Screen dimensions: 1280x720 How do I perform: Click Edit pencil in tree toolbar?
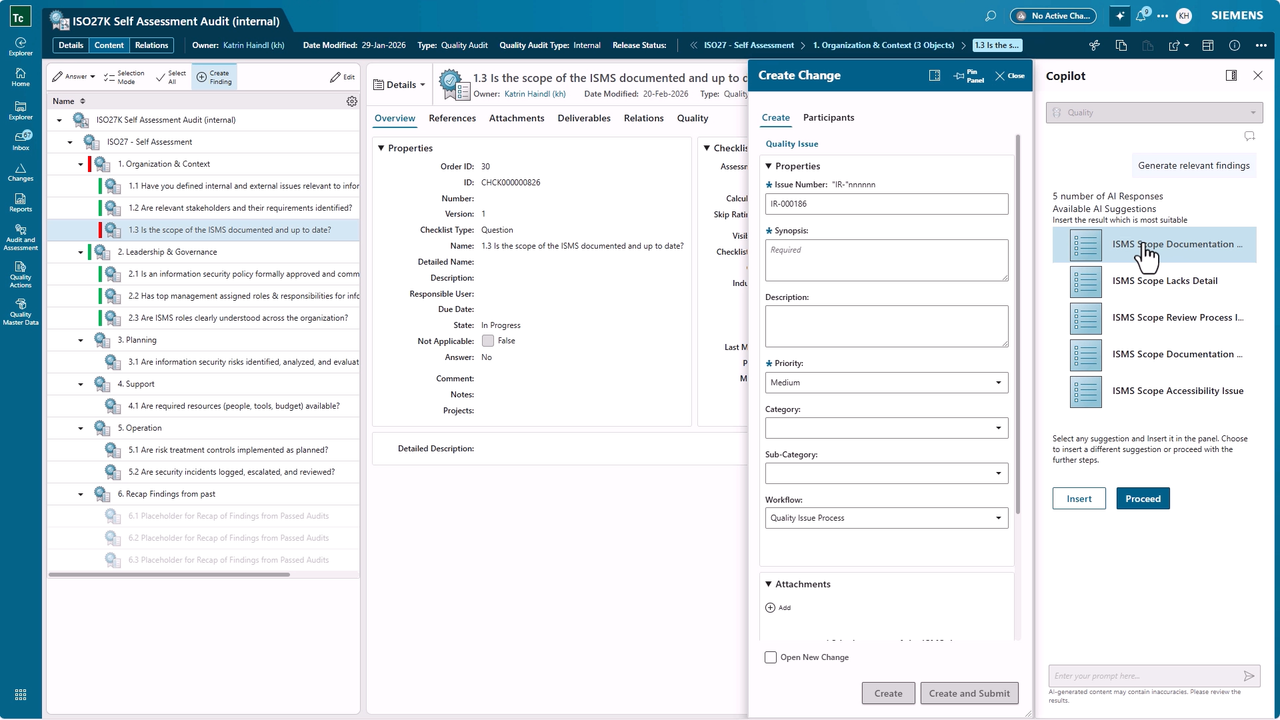342,77
